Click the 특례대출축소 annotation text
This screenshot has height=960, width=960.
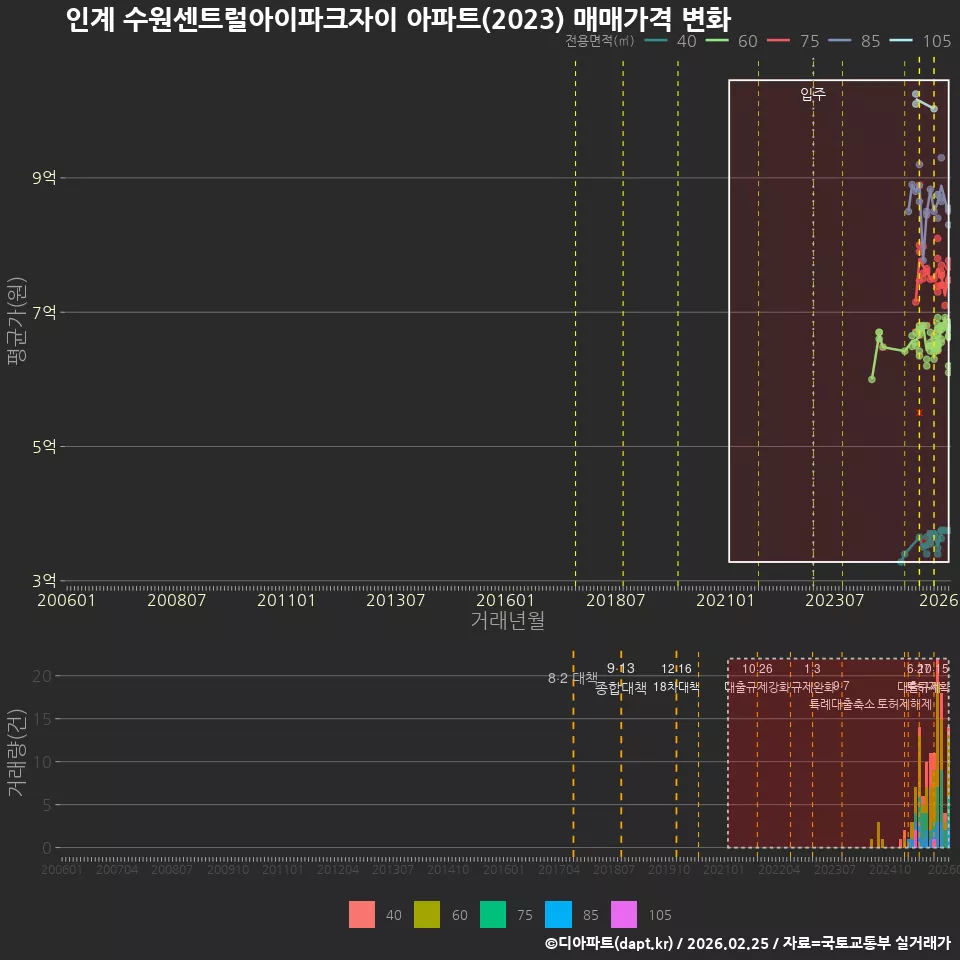[842, 704]
